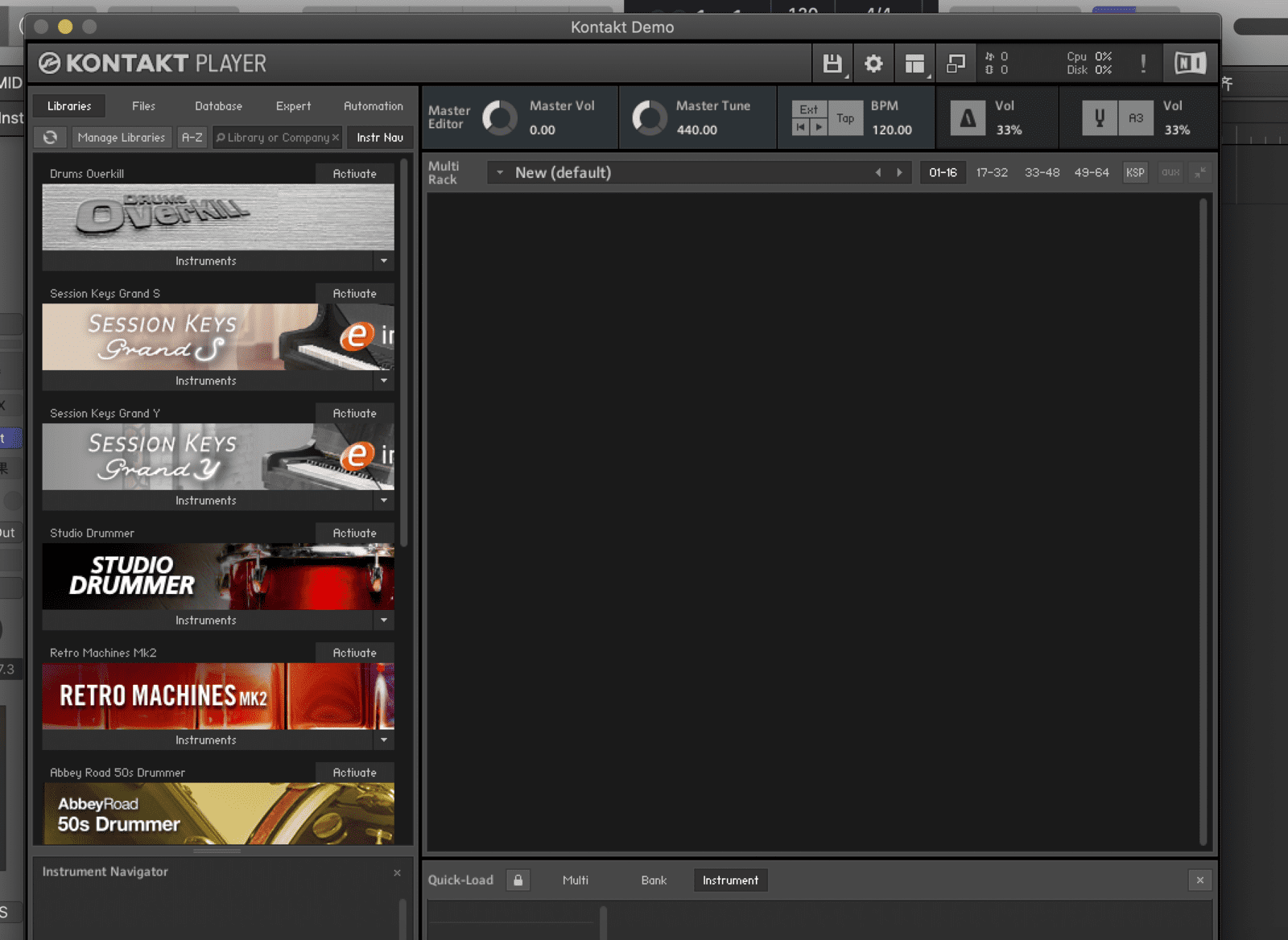The image size is (1288, 940).
Task: Activate Session Keys Grand Y library
Action: coord(354,414)
